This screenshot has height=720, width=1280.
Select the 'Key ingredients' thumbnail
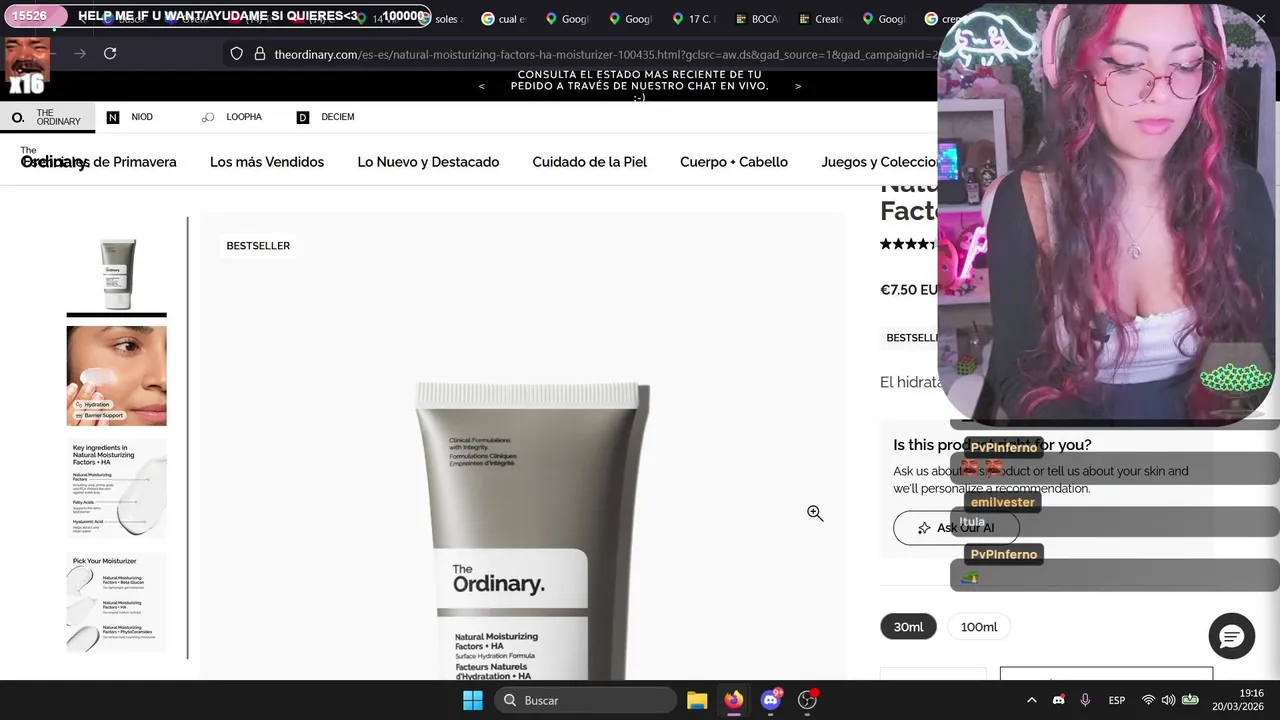point(117,489)
